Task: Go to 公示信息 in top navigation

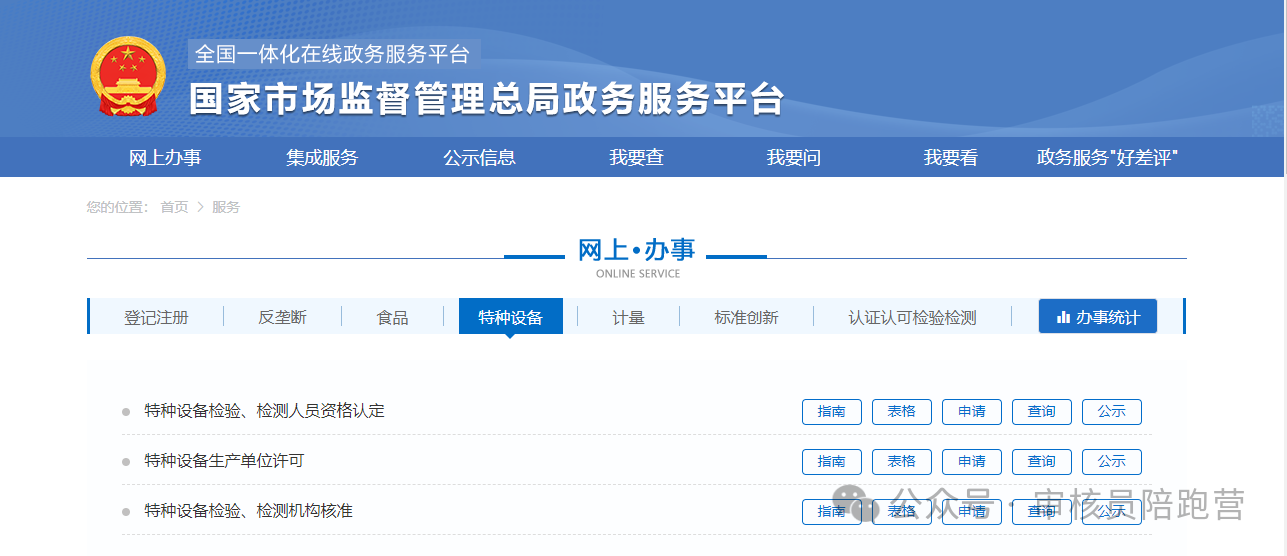Action: (479, 158)
